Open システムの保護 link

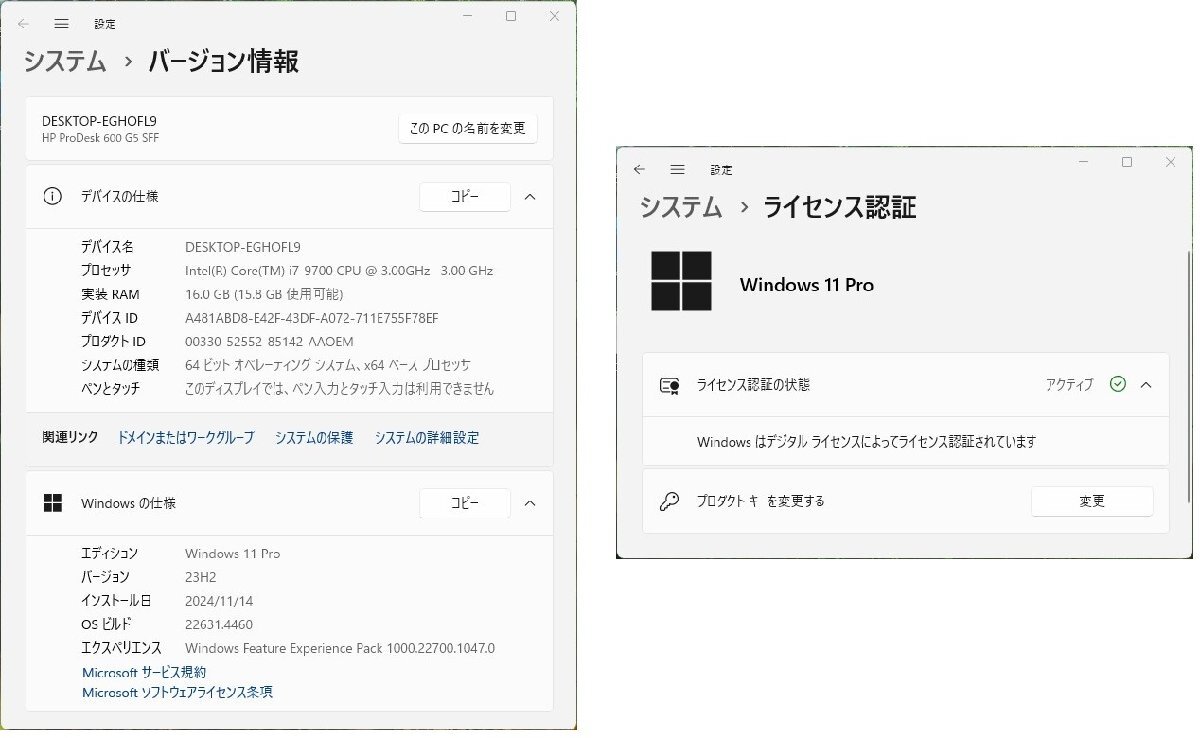tap(314, 437)
